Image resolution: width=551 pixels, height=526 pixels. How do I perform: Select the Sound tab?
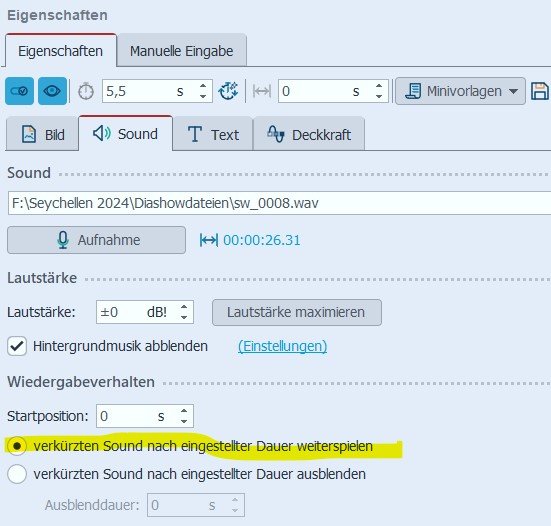coord(125,134)
